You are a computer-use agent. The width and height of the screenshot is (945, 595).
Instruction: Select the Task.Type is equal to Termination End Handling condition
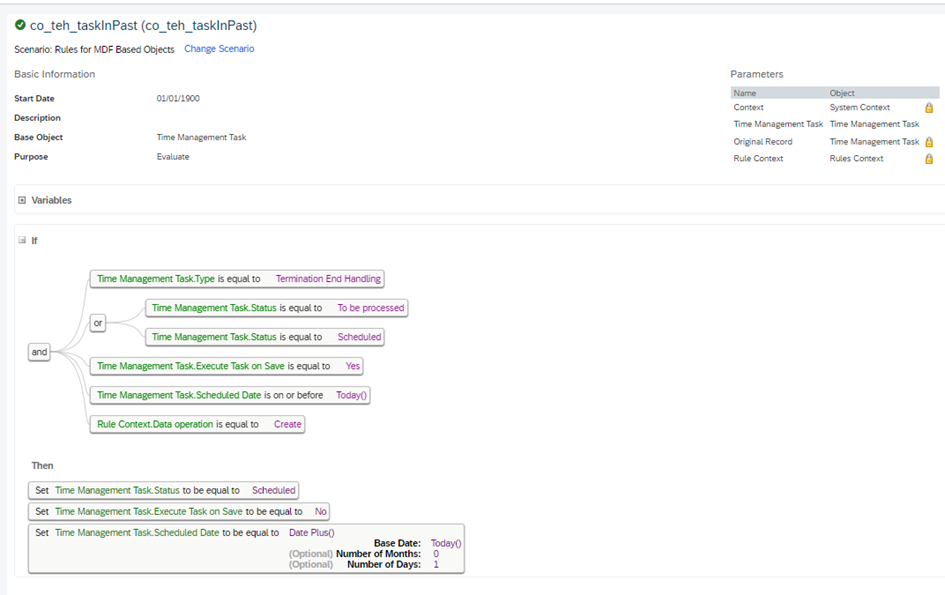[x=237, y=279]
